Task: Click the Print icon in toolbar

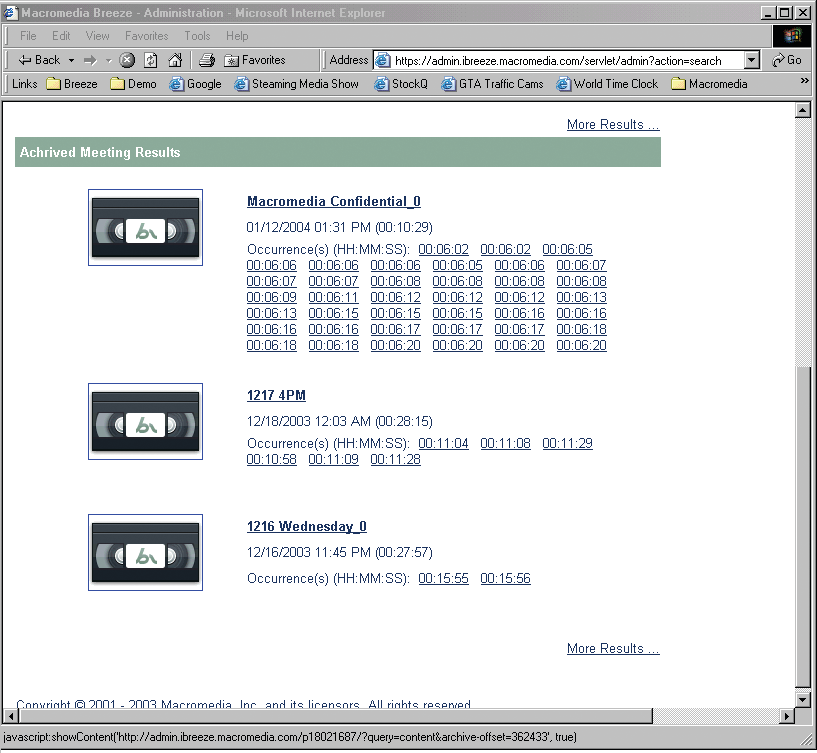Action: pyautogui.click(x=207, y=60)
